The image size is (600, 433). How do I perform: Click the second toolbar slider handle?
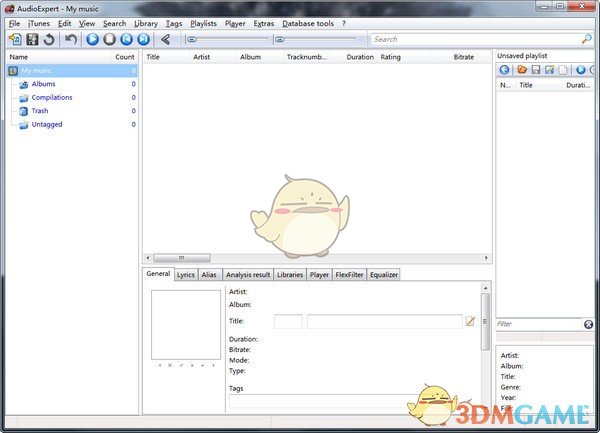pyautogui.click(x=280, y=39)
